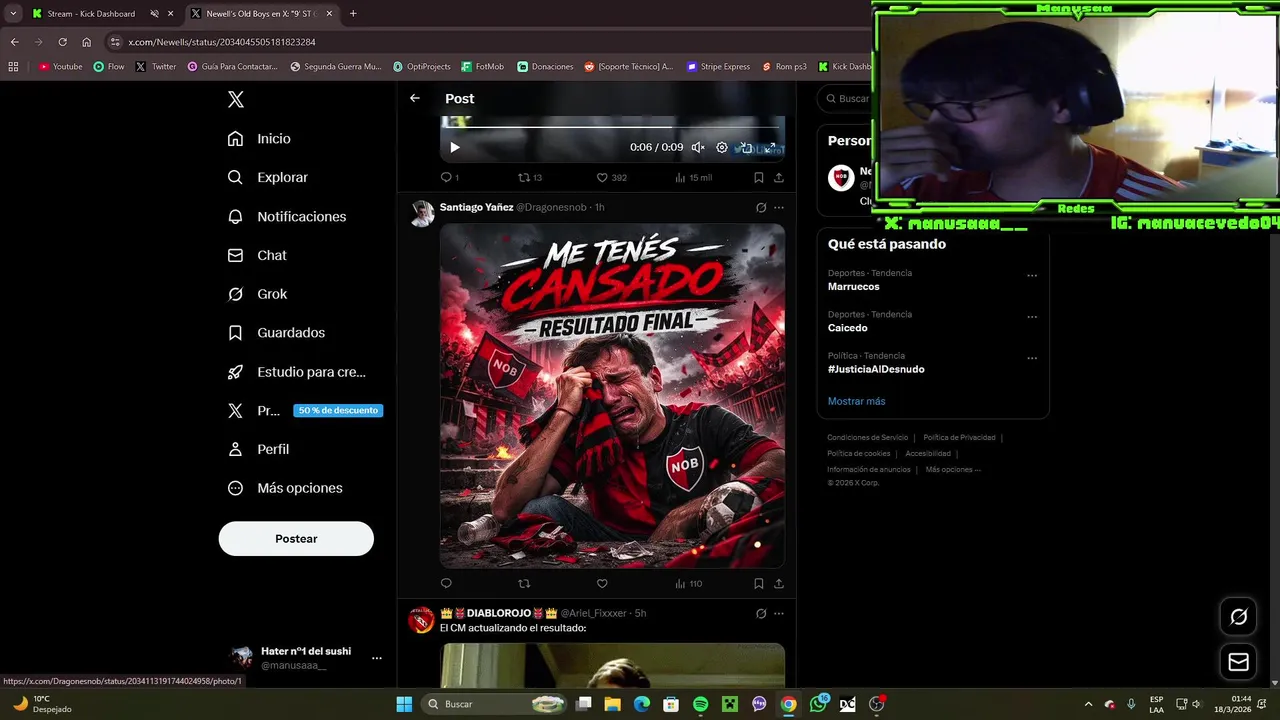Open the floating messages envelope button
1280x720 pixels.
coord(1238,662)
